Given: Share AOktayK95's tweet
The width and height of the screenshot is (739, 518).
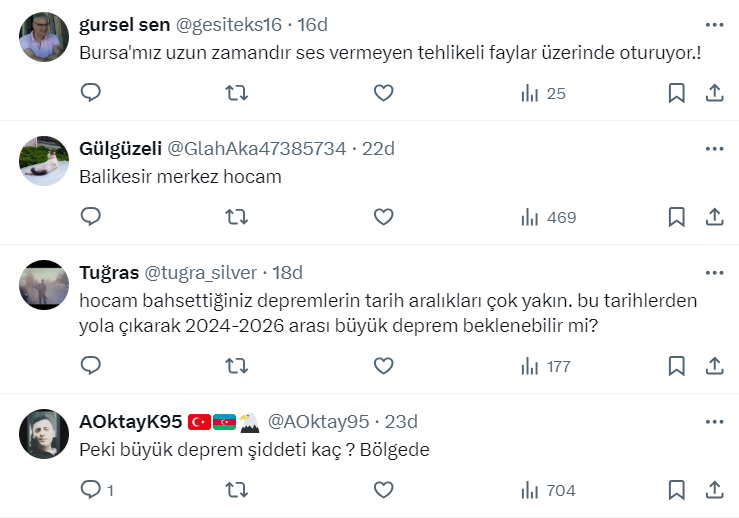Looking at the screenshot, I should (714, 490).
